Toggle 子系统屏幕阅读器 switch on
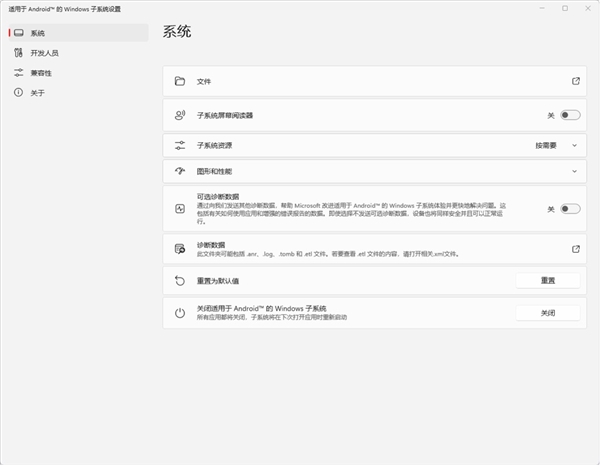 [569, 115]
